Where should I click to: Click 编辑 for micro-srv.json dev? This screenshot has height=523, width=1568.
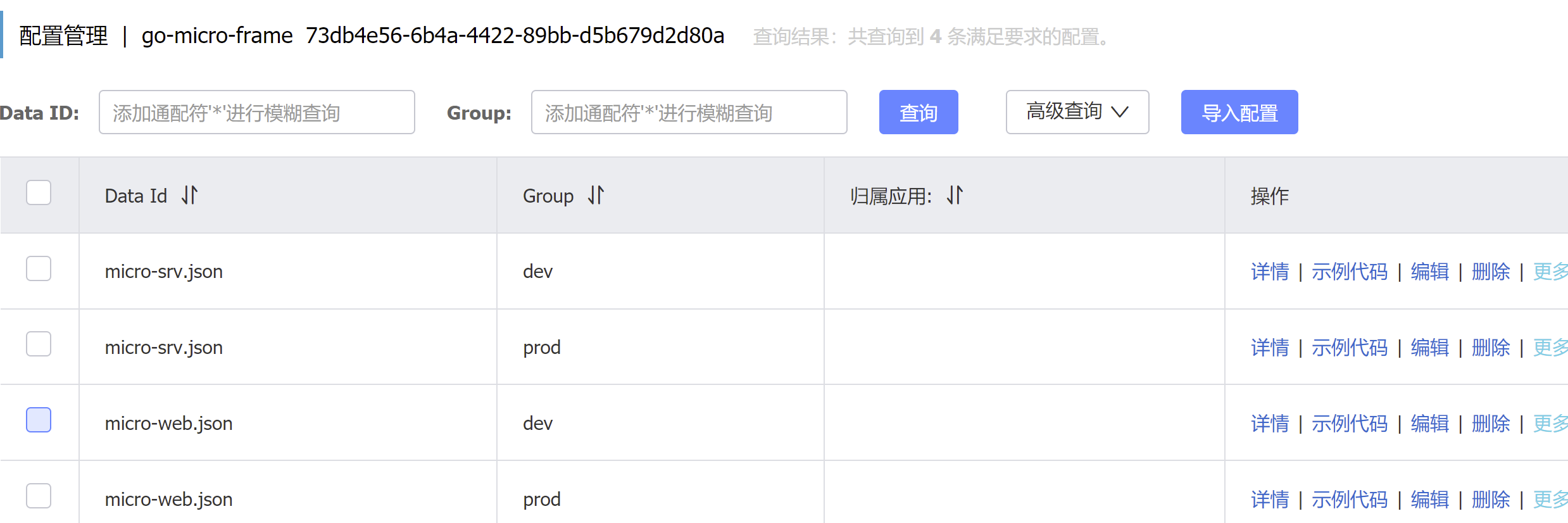1430,272
